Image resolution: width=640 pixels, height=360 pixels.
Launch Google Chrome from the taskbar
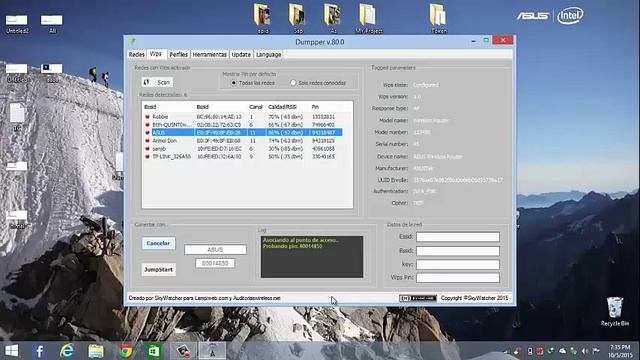point(126,351)
